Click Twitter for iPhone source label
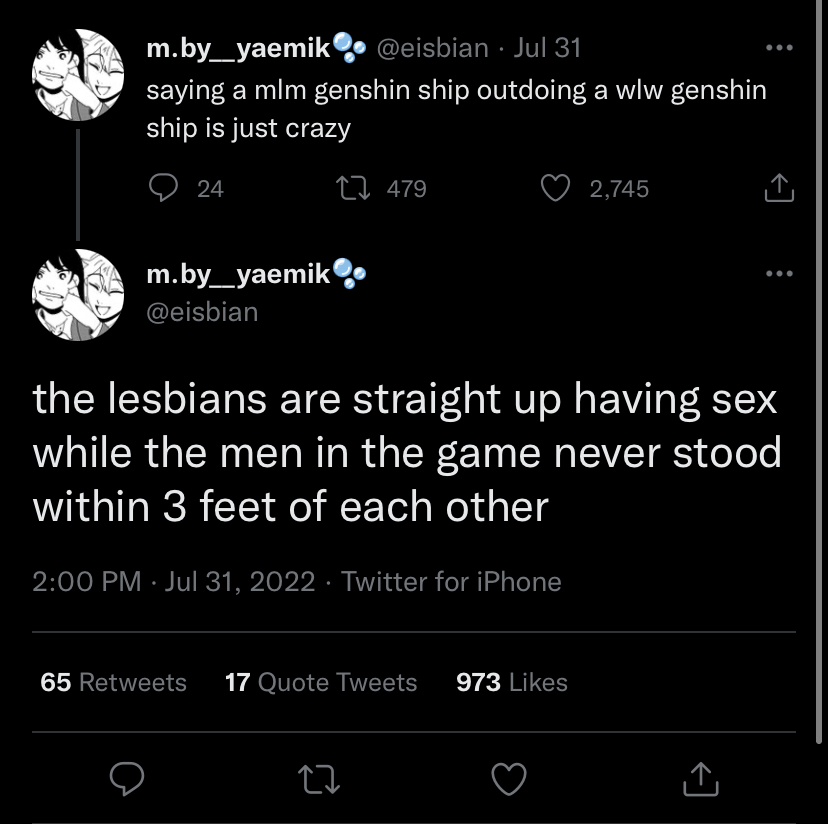828x824 pixels. 451,582
